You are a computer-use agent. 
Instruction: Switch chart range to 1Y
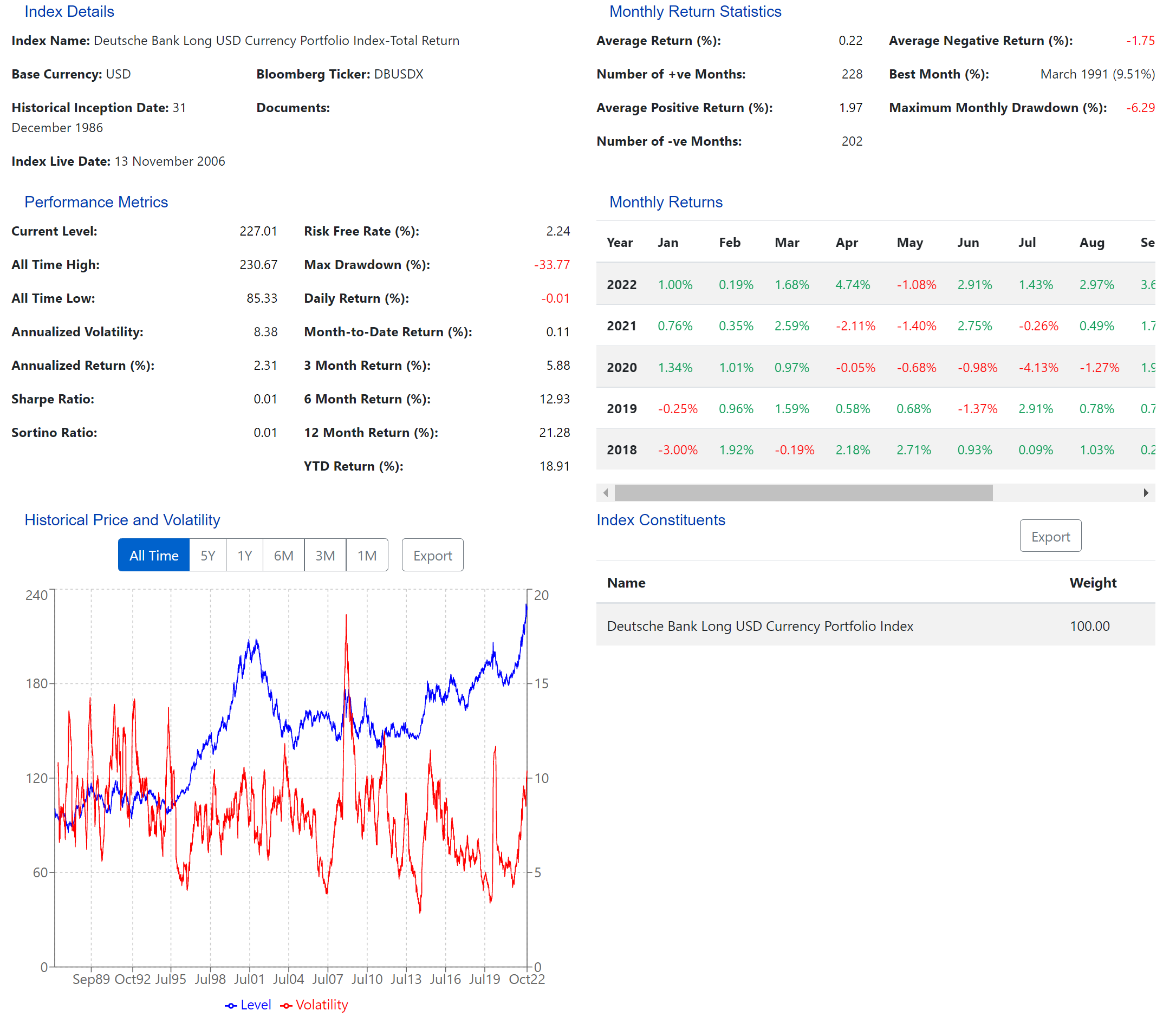click(x=244, y=555)
